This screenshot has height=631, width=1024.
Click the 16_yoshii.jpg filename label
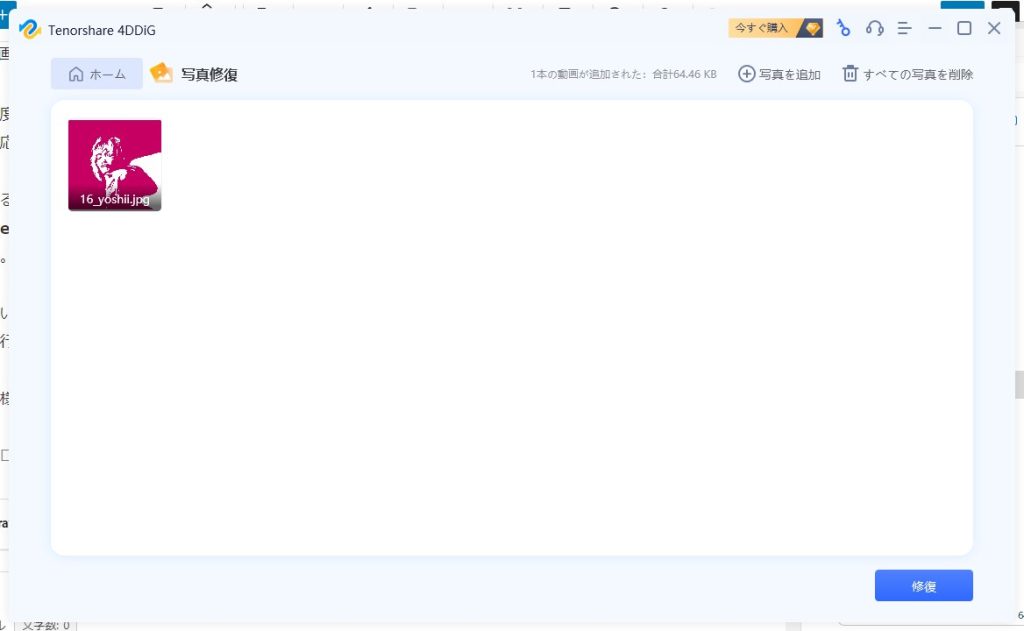pos(114,198)
